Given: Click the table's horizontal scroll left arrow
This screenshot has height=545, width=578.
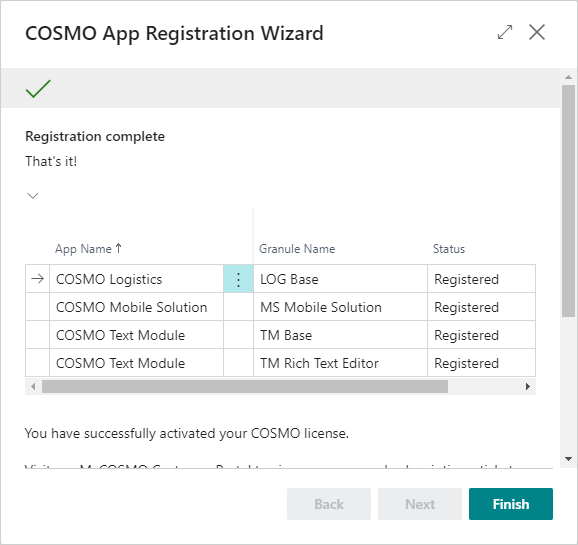Looking at the screenshot, I should (33, 386).
